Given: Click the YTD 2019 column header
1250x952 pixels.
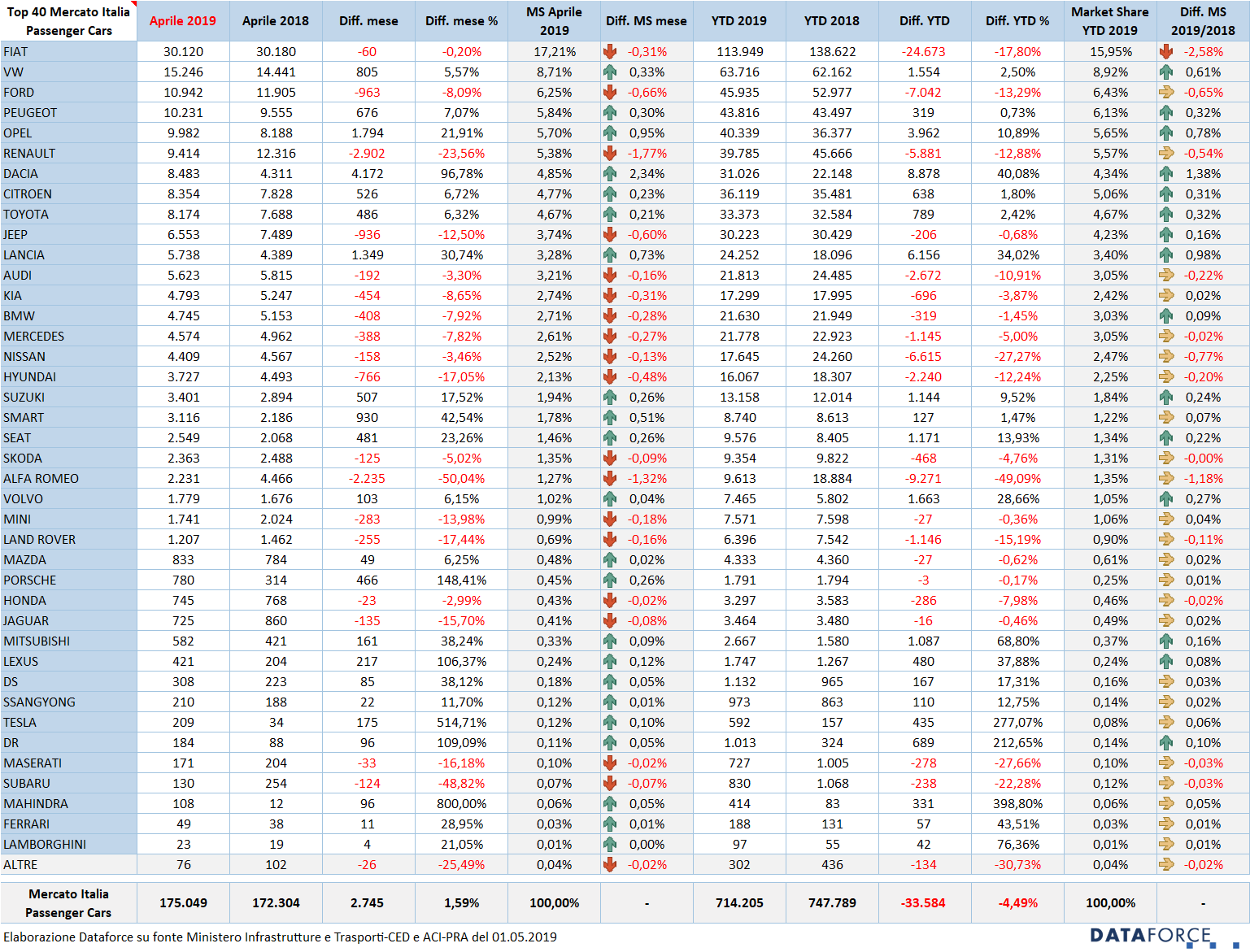Looking at the screenshot, I should 739,21.
